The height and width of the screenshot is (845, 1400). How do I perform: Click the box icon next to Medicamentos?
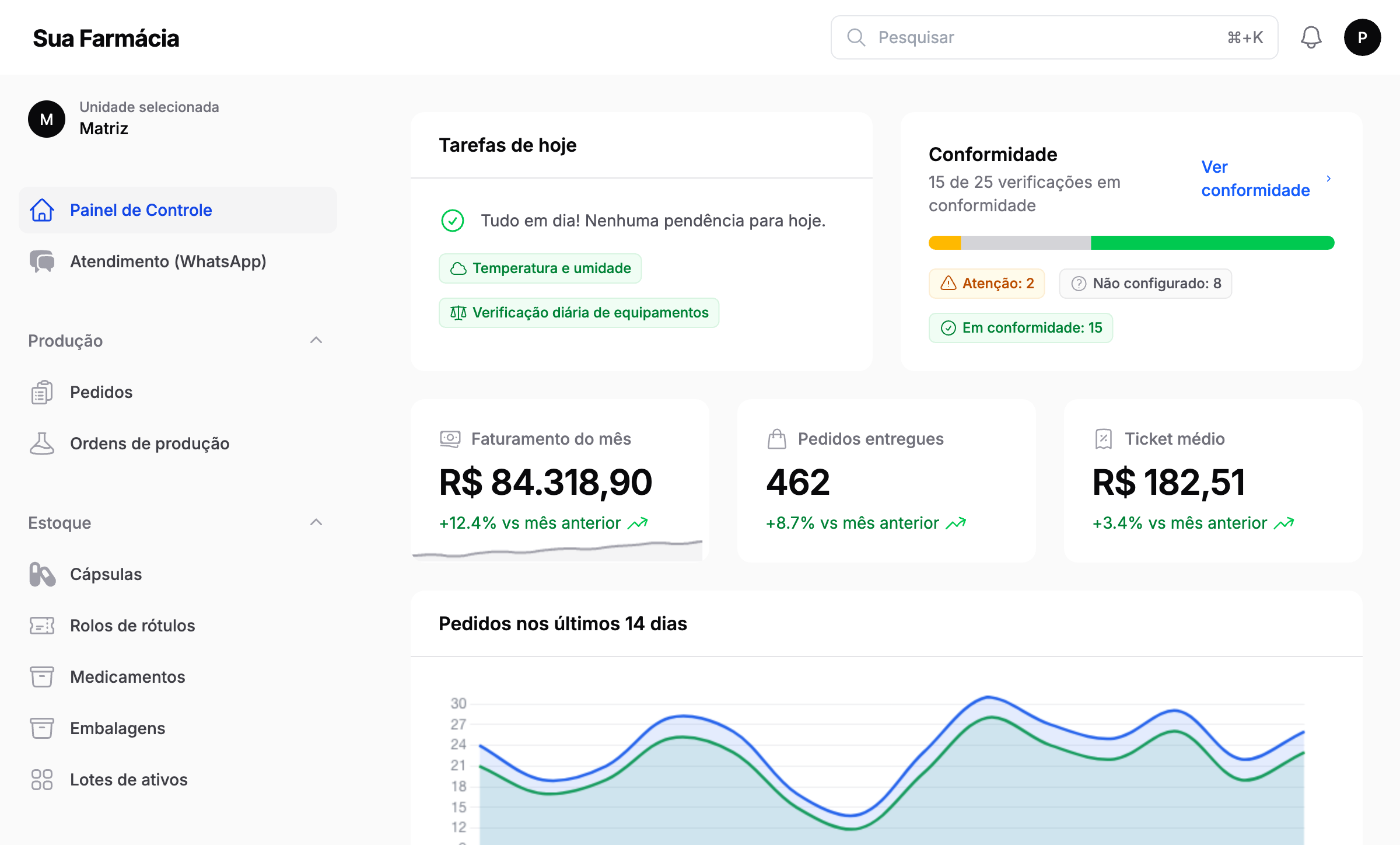pyautogui.click(x=42, y=677)
